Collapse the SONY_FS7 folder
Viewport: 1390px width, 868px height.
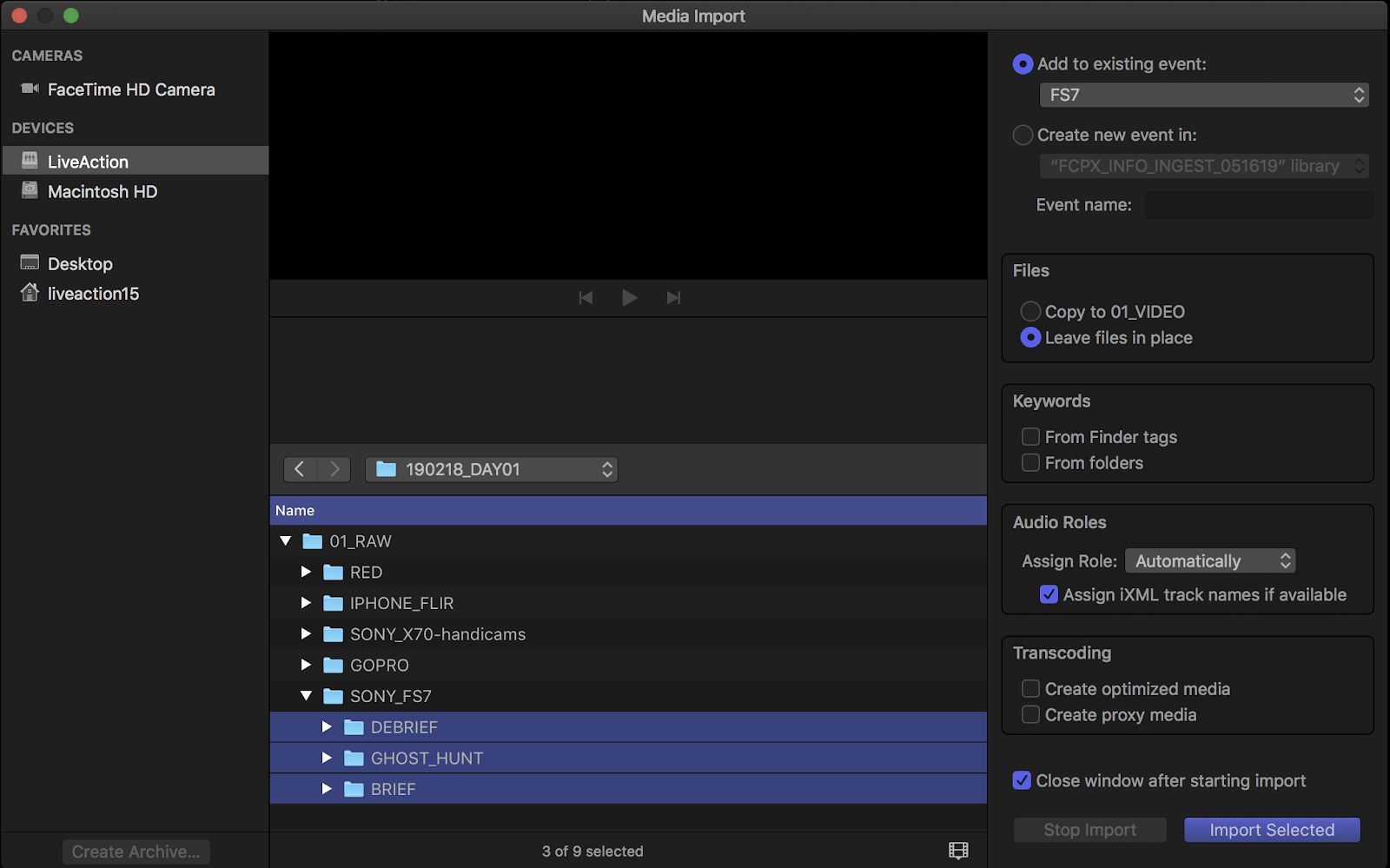tap(306, 696)
